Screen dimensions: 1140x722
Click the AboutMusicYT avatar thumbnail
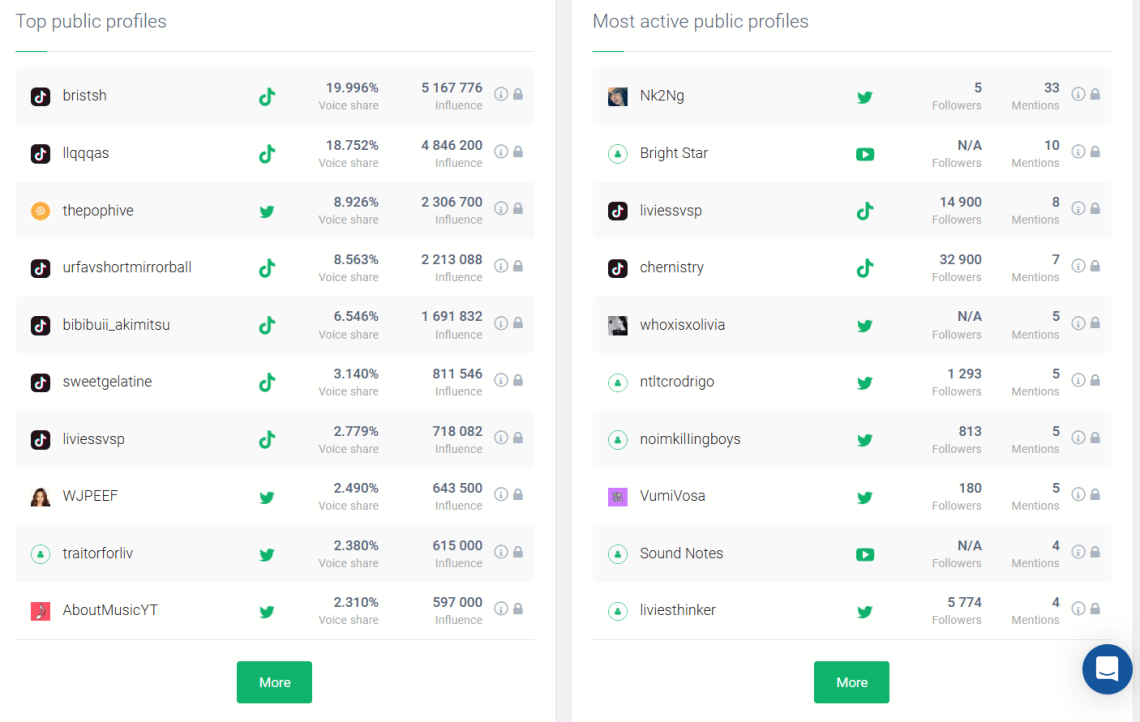(40, 610)
